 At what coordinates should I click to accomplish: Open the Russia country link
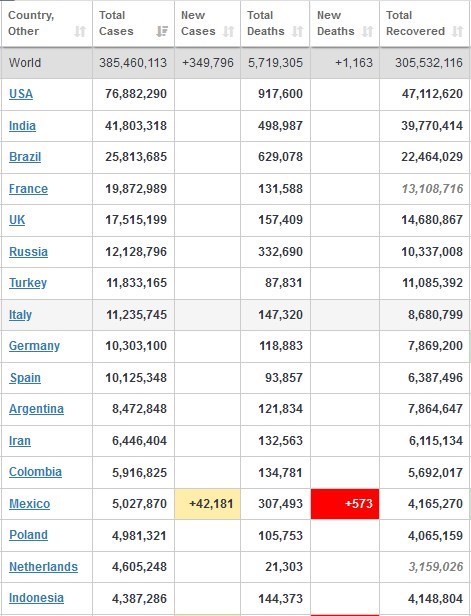(28, 251)
